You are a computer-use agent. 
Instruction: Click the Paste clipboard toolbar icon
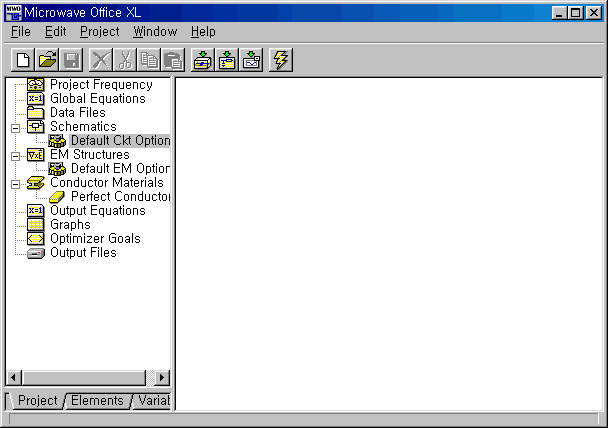(x=173, y=60)
